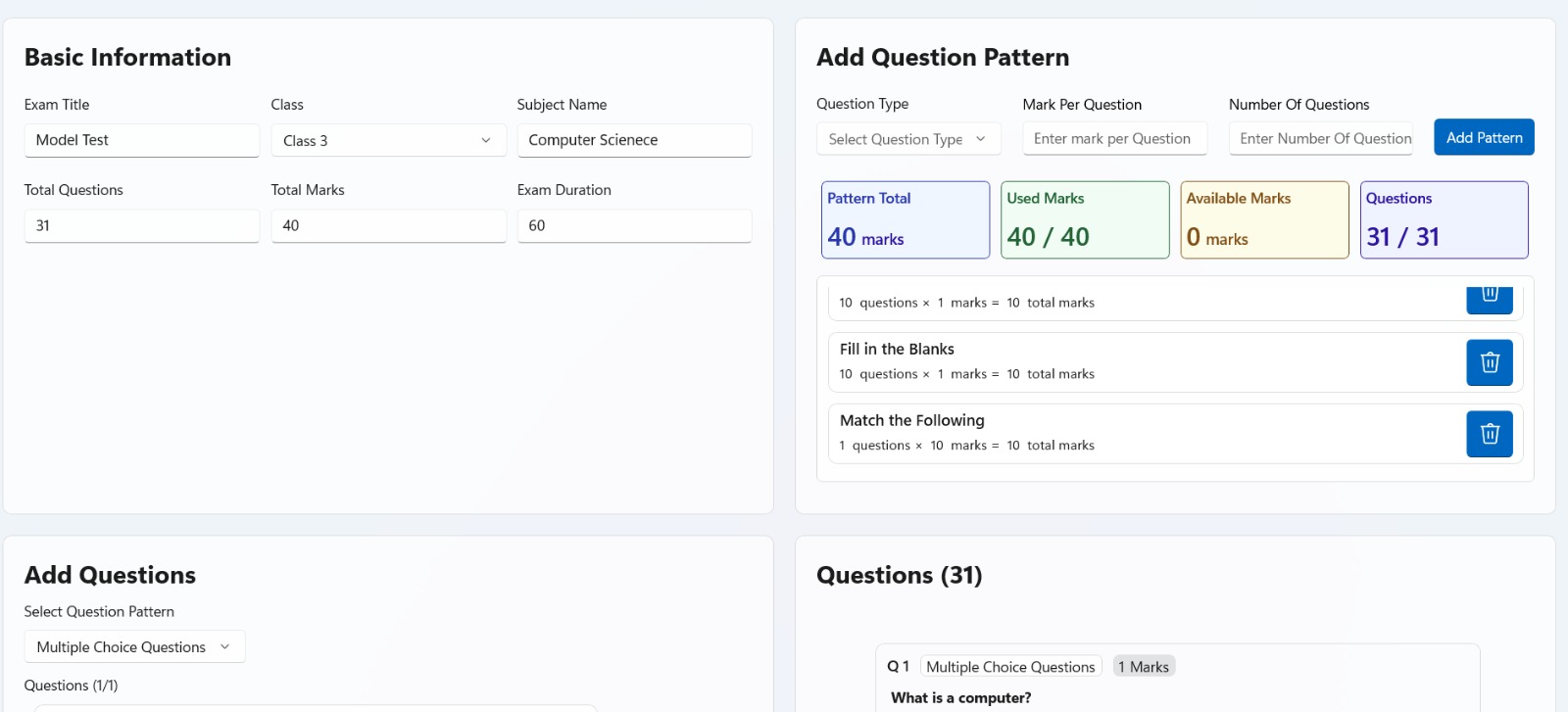Viewport: 1568px width, 712px height.
Task: Open the Multiple Choice Questions pattern dropdown
Action: [134, 647]
